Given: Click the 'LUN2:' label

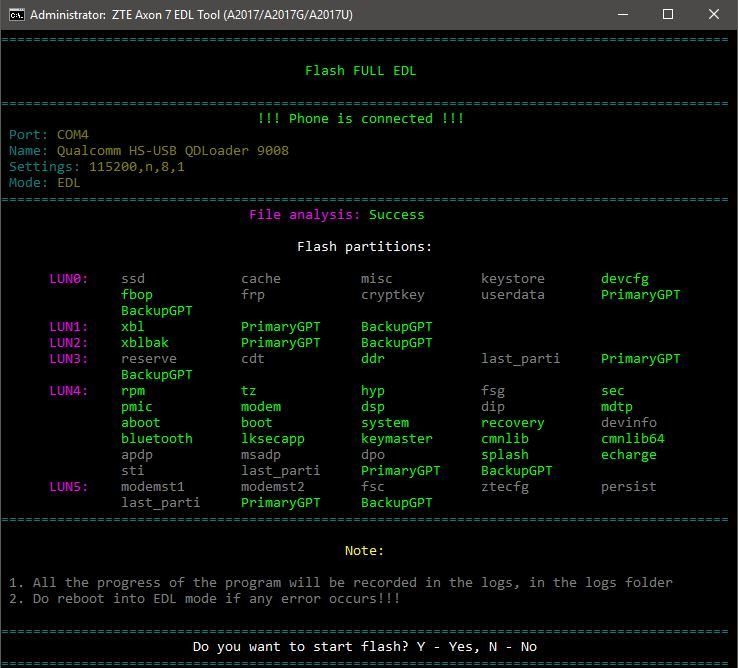Looking at the screenshot, I should click(68, 343).
